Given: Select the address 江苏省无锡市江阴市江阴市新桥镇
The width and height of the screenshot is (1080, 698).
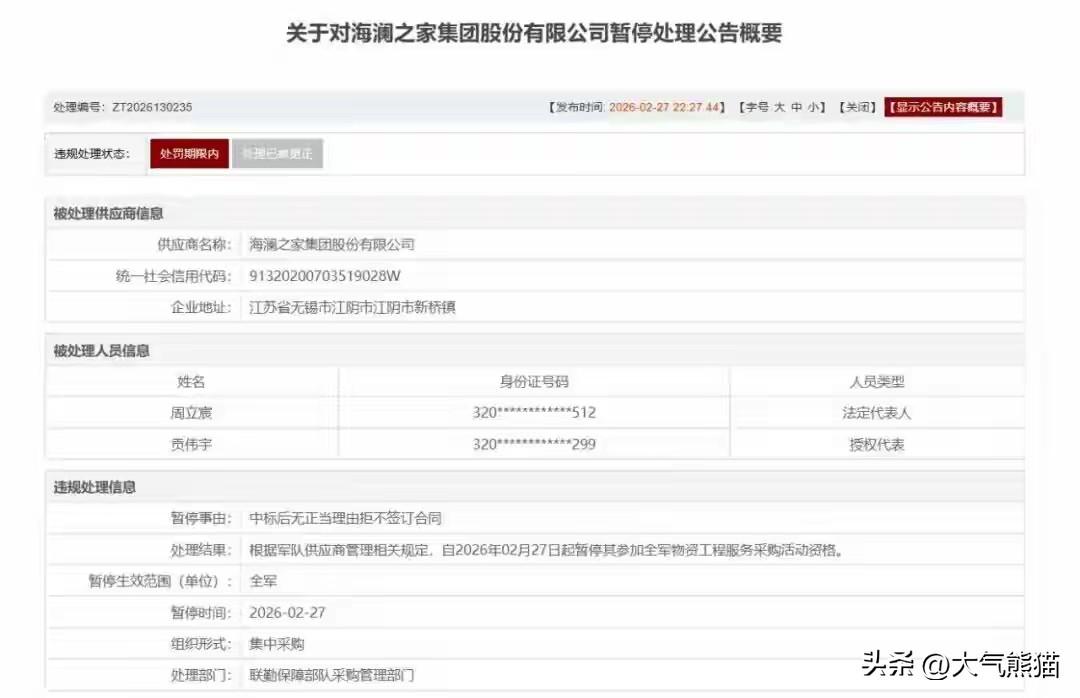Looking at the screenshot, I should click(352, 307).
